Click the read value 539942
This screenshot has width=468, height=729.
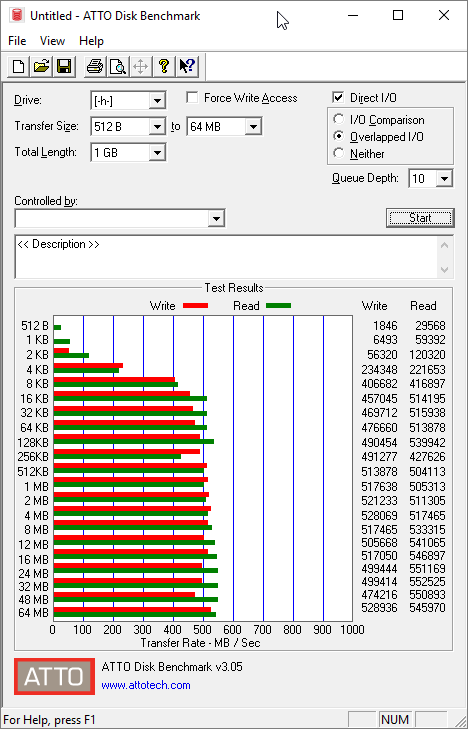coord(427,442)
